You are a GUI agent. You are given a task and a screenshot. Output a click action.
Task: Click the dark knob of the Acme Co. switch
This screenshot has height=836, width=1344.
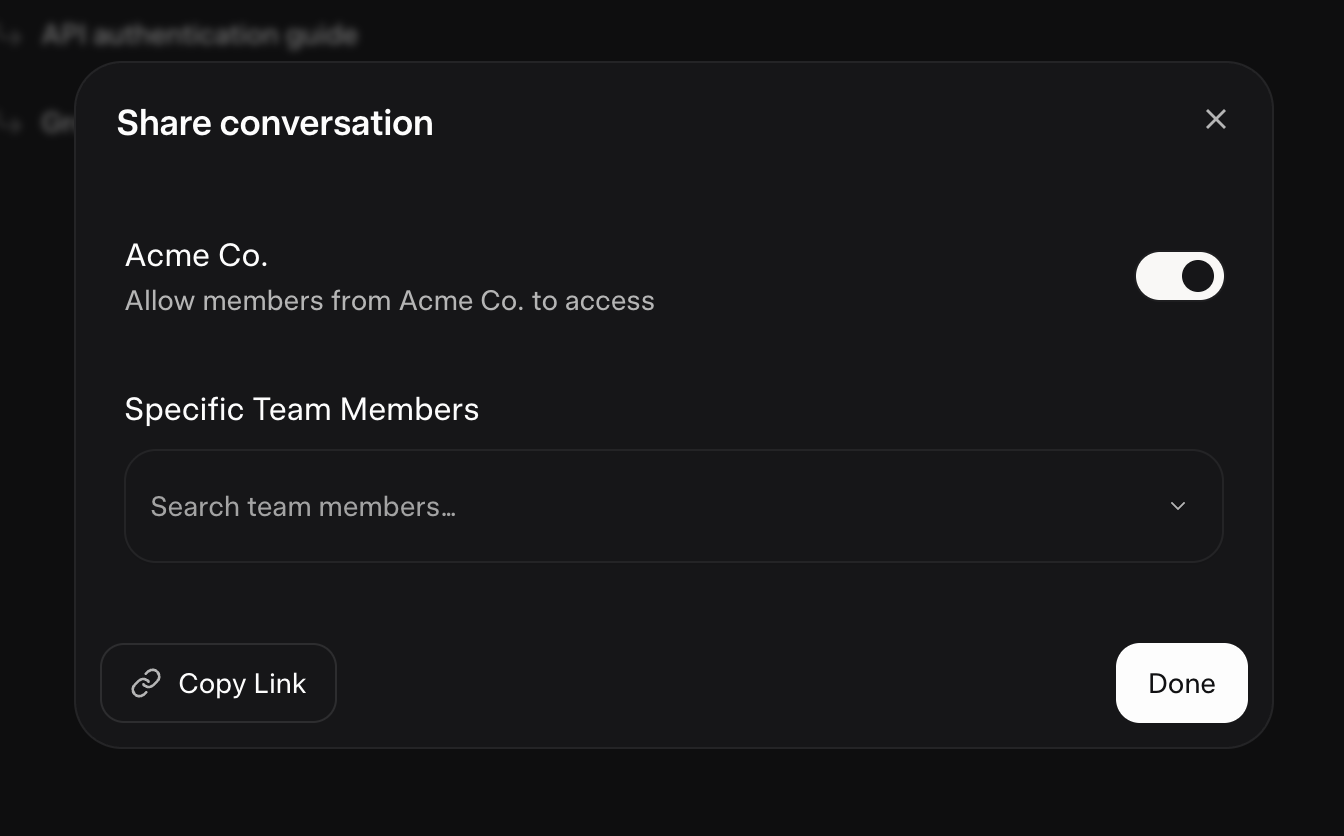pos(1197,276)
